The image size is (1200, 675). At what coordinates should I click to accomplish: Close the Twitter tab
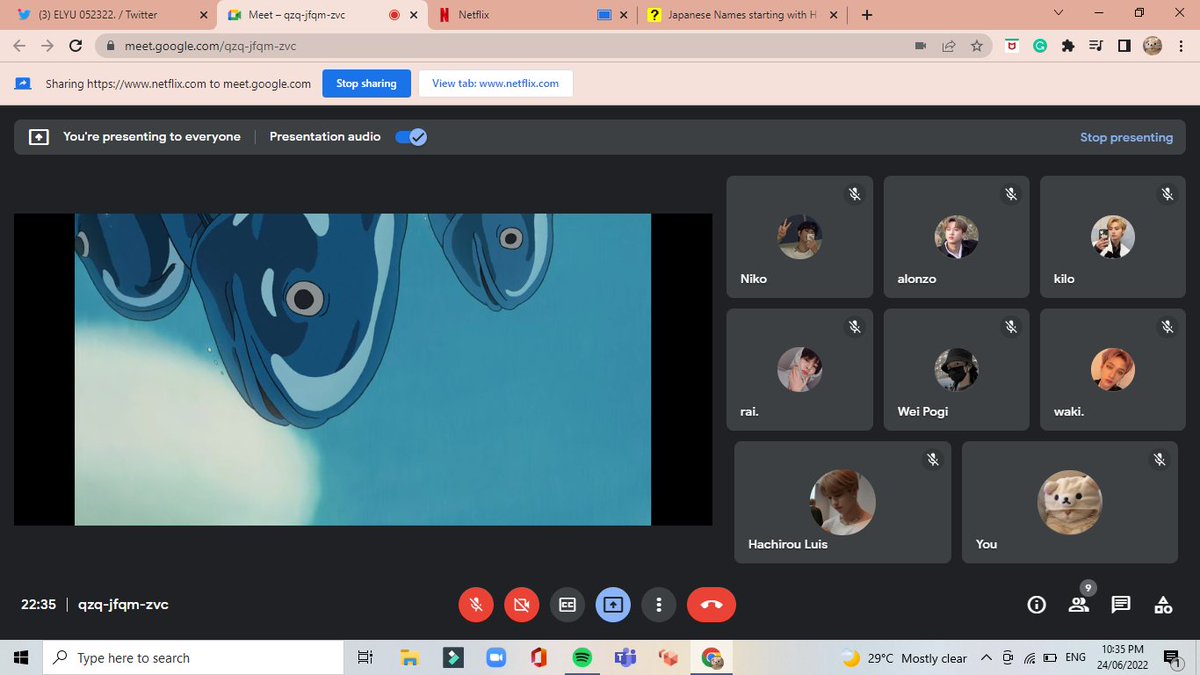point(204,15)
